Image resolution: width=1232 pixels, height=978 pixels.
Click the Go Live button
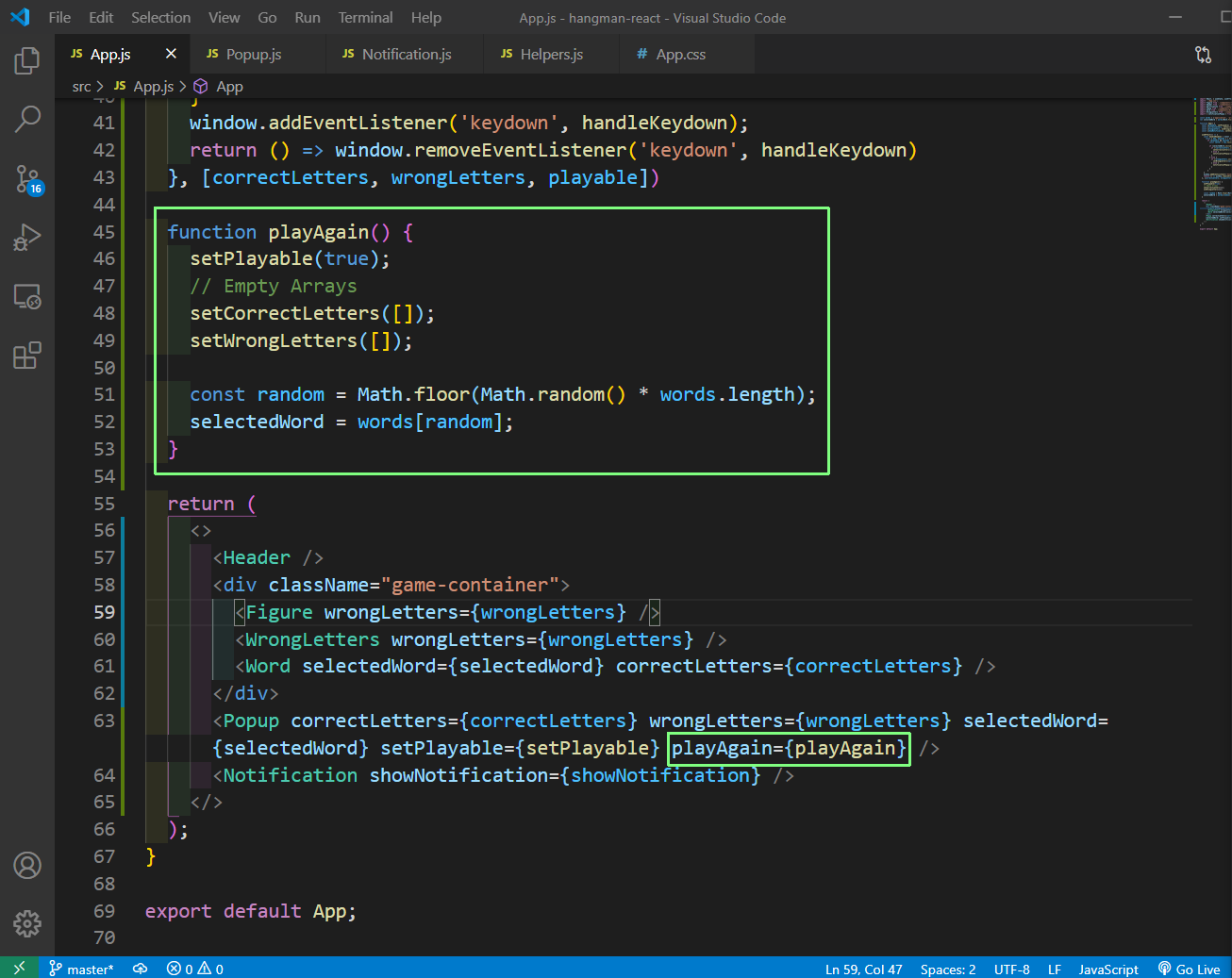(1189, 969)
